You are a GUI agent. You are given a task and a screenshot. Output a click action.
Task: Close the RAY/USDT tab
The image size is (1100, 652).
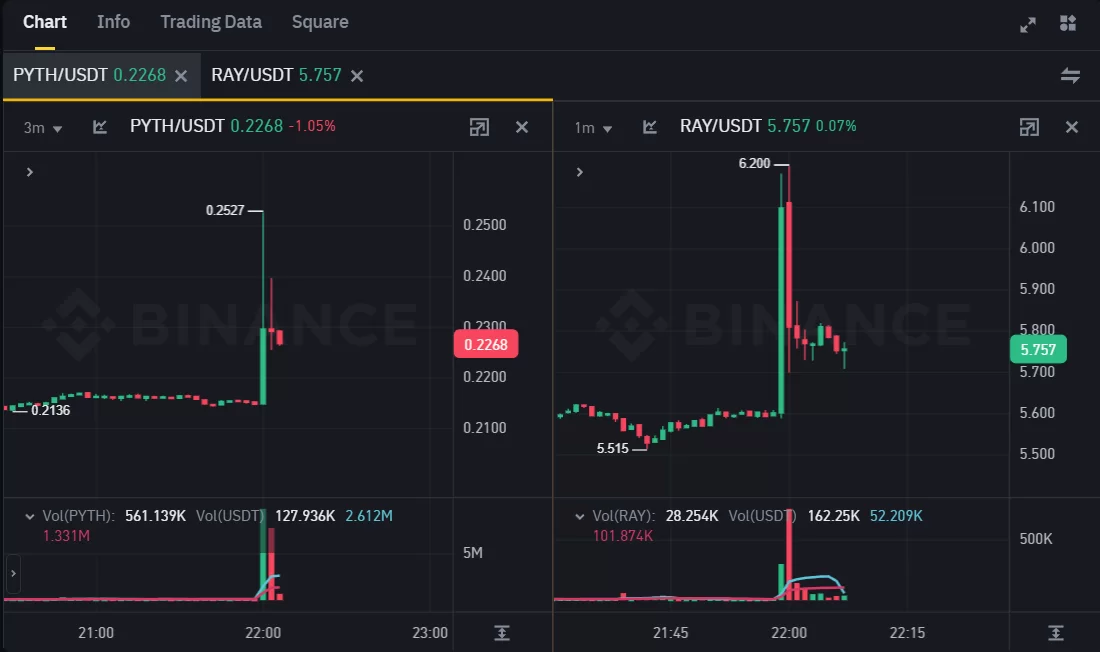pyautogui.click(x=357, y=76)
